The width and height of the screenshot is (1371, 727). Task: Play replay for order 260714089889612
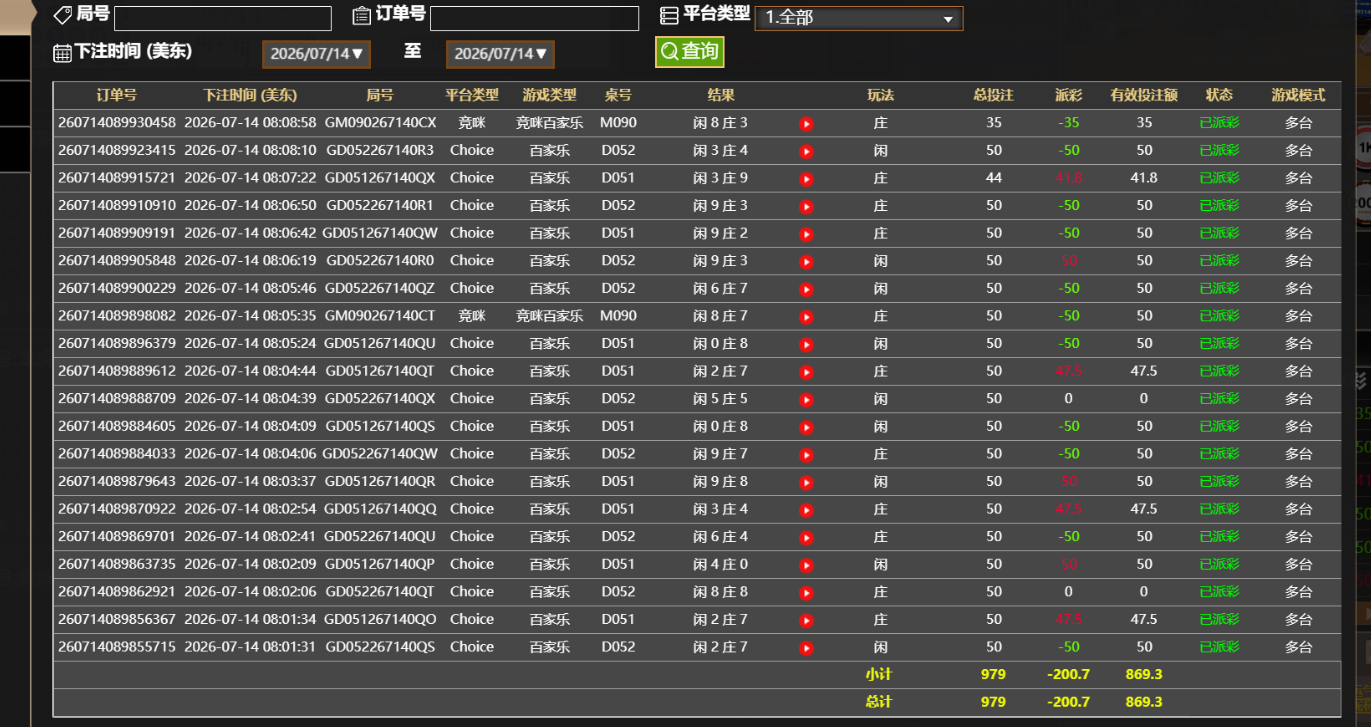[806, 372]
